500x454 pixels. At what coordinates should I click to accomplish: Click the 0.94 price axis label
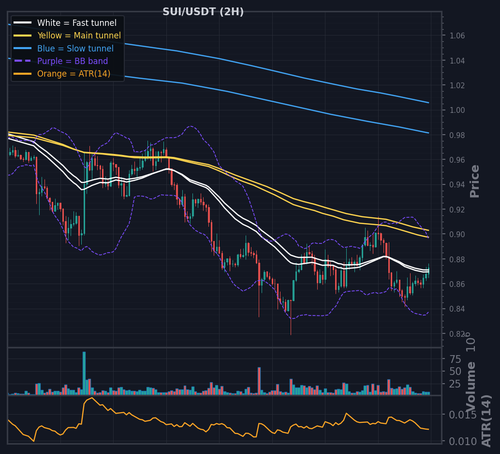click(x=457, y=185)
